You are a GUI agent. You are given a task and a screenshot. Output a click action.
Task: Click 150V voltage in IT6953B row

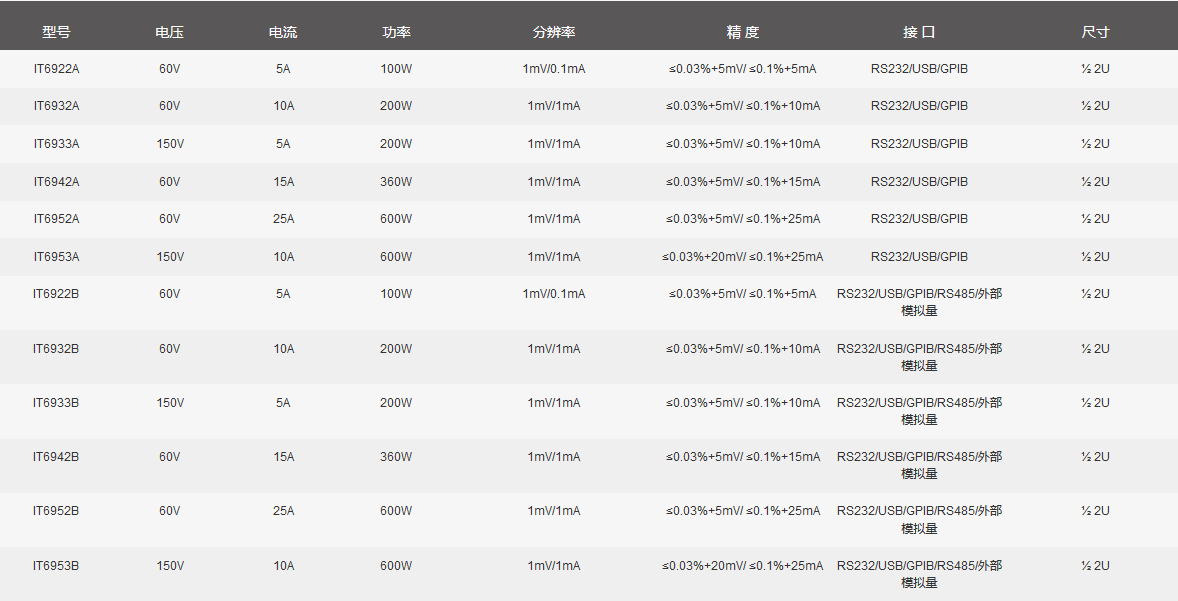tap(170, 566)
